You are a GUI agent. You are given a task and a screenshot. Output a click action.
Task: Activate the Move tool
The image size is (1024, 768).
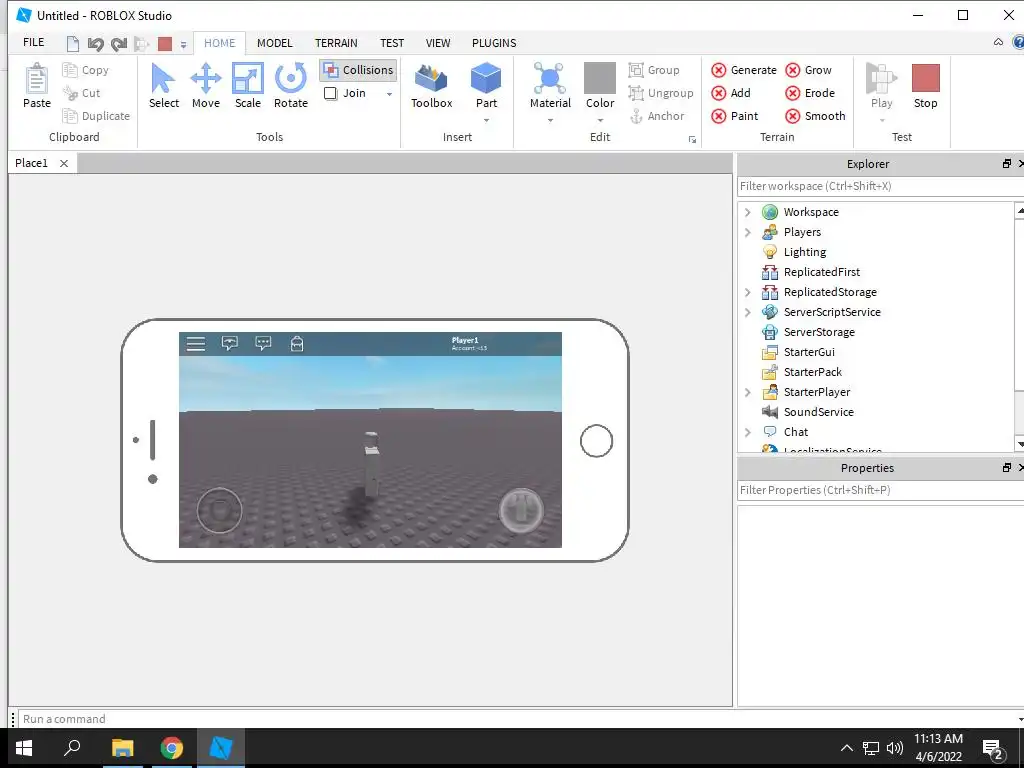(206, 85)
